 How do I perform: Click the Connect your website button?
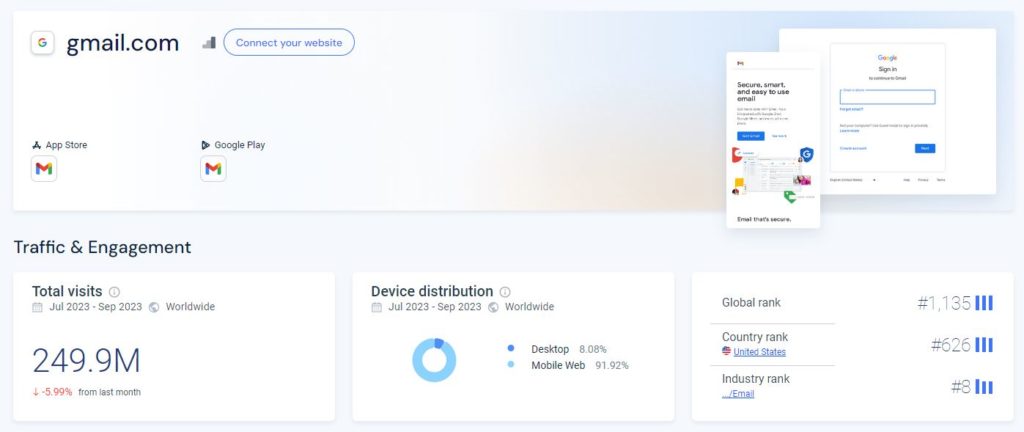pyautogui.click(x=289, y=42)
